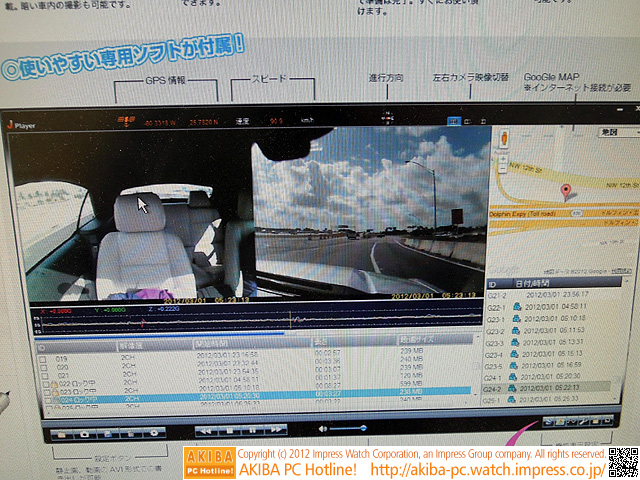Tick the checkbox for file 021

pyautogui.click(x=40, y=373)
